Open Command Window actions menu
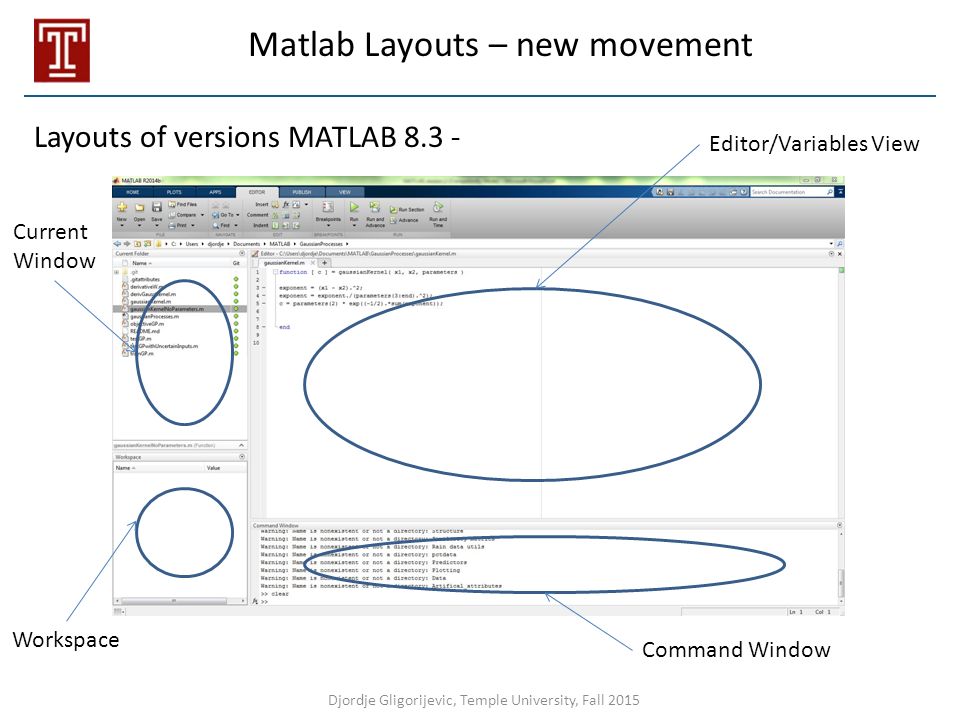Screen dimensions: 960x720 pos(839,525)
